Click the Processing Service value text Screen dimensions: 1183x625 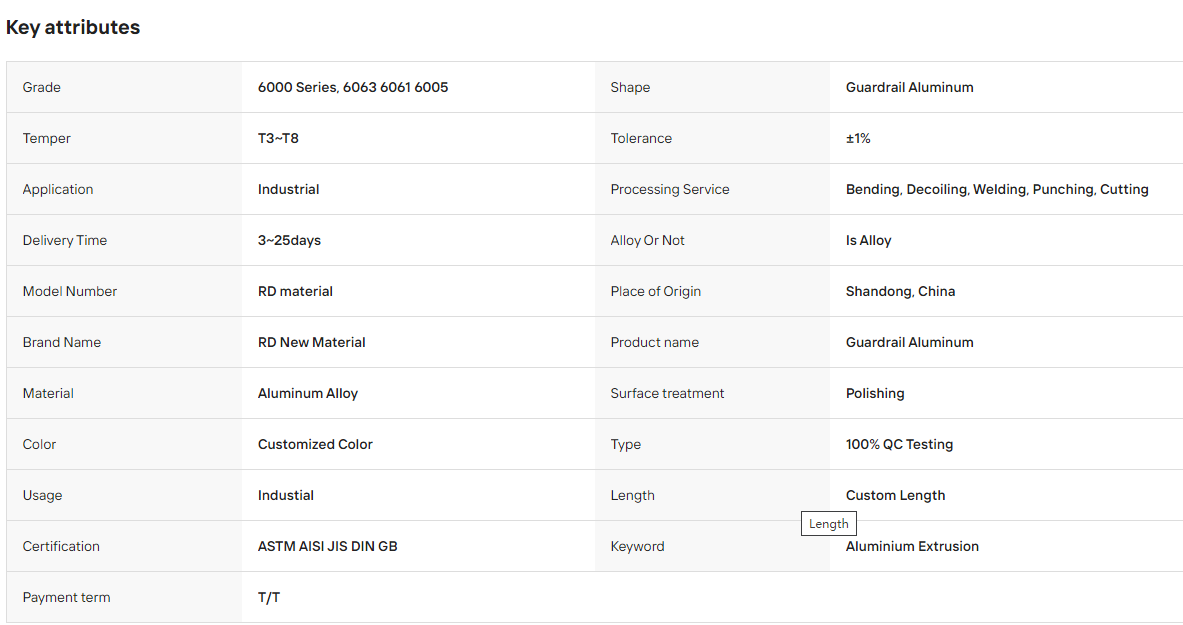click(997, 189)
